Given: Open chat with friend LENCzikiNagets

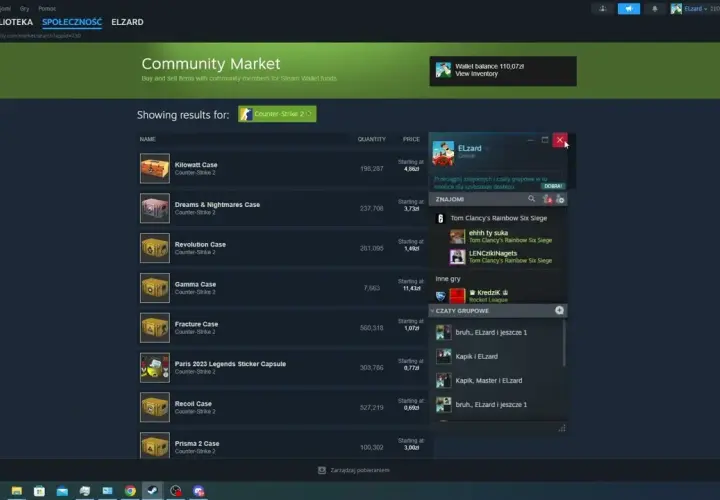Looking at the screenshot, I should point(501,257).
